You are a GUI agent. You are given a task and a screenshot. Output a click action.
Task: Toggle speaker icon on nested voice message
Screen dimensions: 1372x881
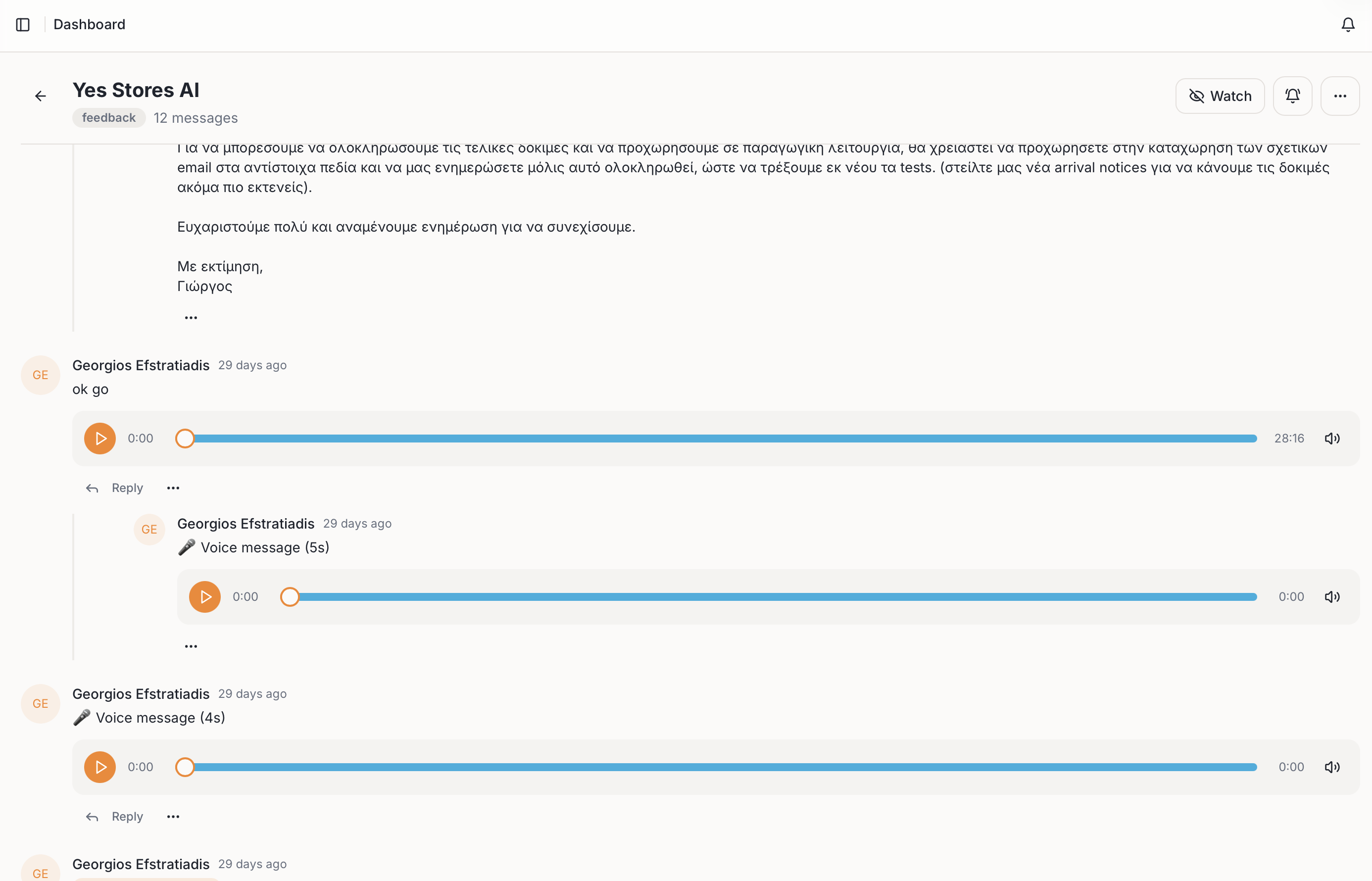(x=1332, y=596)
